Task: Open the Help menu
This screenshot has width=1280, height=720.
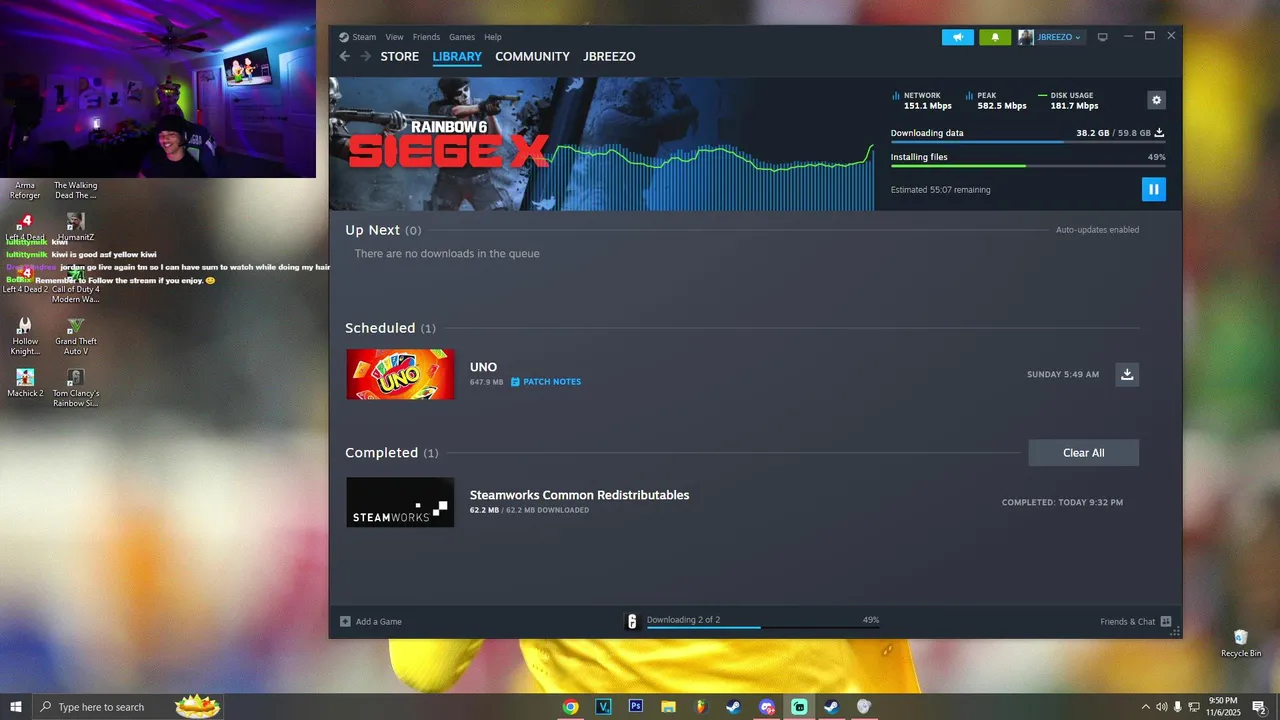Action: (493, 37)
